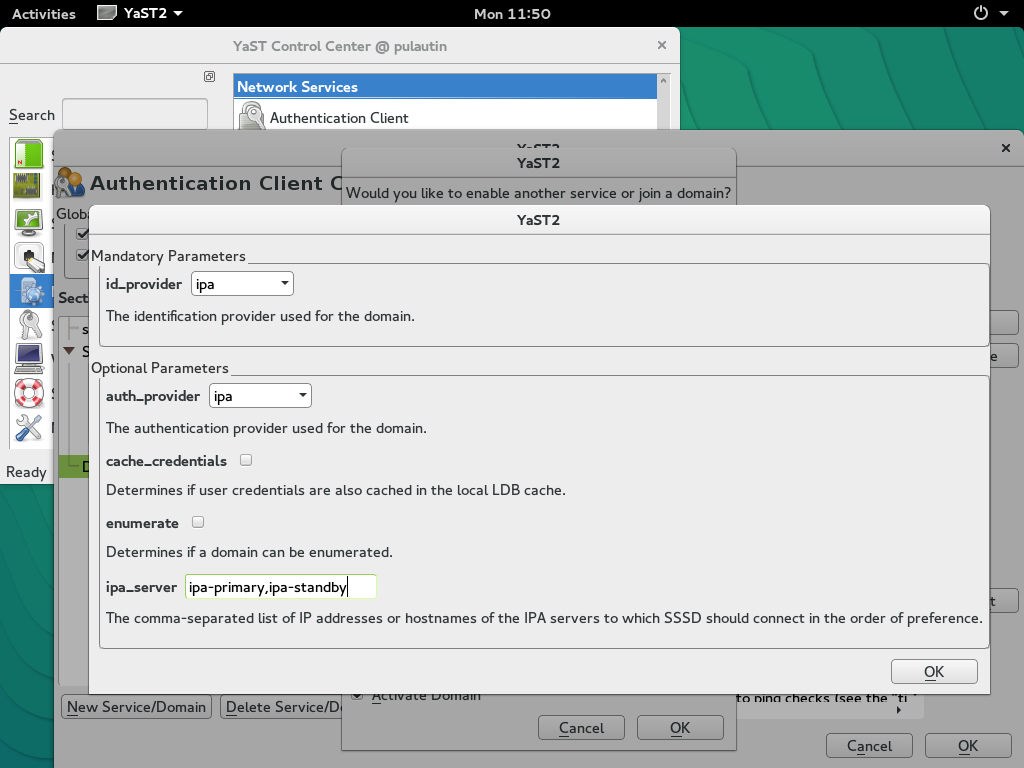Open the Software category in YaST sidebar
This screenshot has width=1024, height=768.
coord(29,154)
